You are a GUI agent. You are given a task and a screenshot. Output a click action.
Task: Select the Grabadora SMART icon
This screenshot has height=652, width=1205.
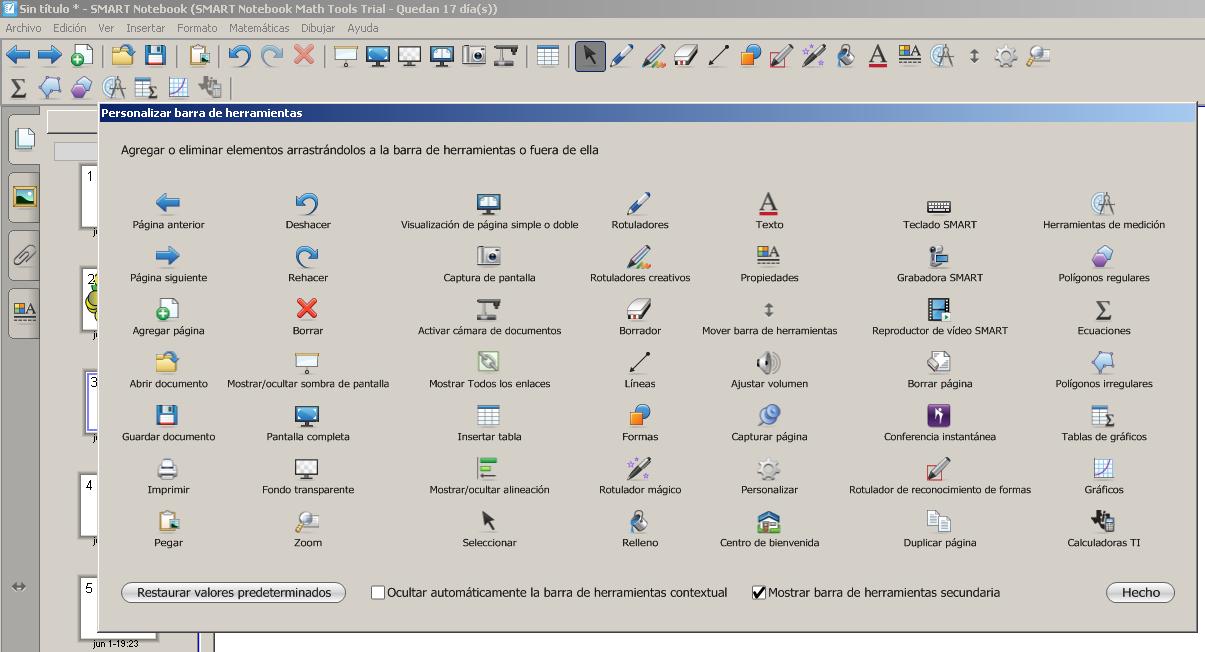pos(938,256)
